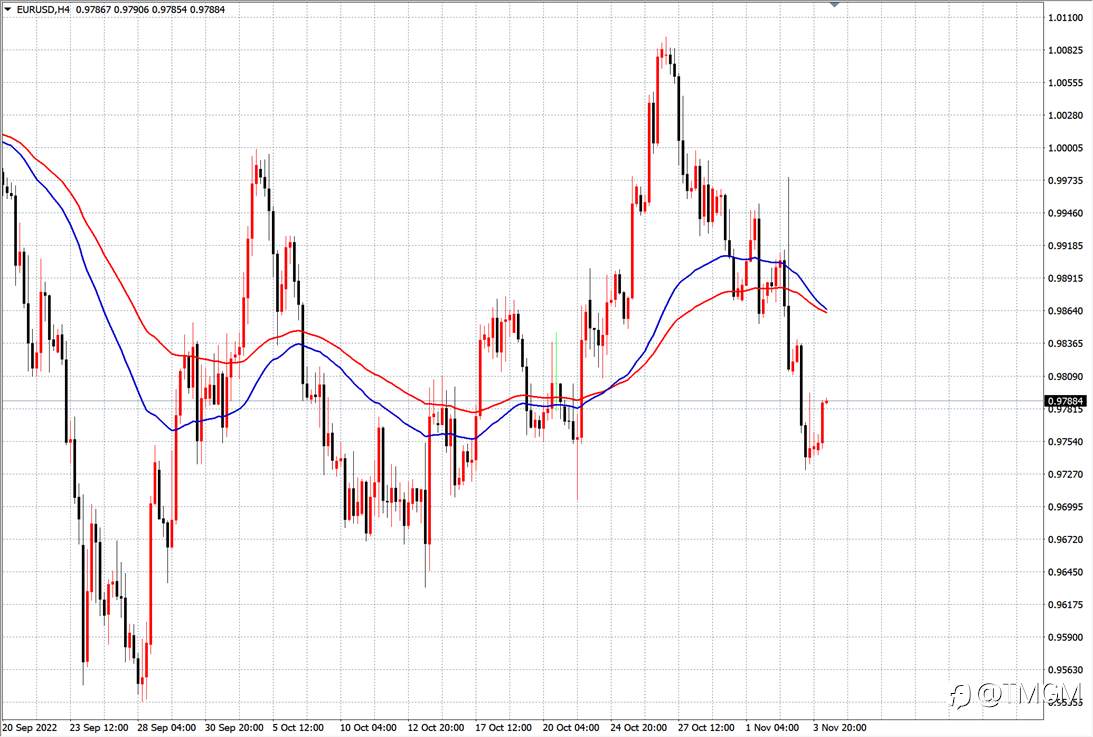Image resolution: width=1093 pixels, height=737 pixels.
Task: Click the chart shift triangle marker at top
Action: pyautogui.click(x=834, y=3)
